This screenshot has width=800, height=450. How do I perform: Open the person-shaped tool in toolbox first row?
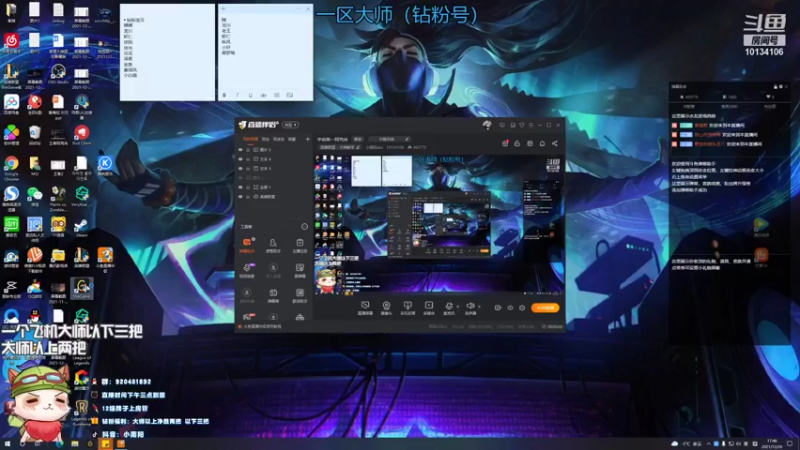(x=273, y=244)
